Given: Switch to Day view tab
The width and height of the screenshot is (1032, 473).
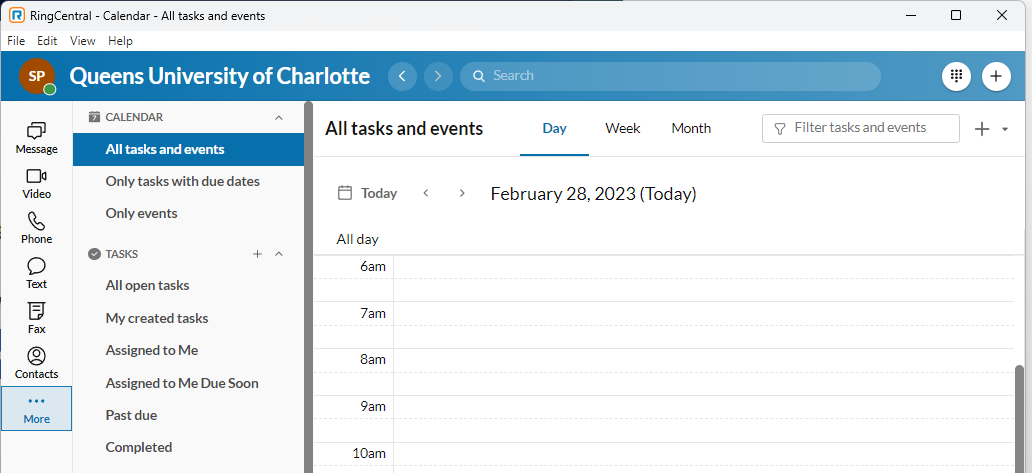Looking at the screenshot, I should [x=554, y=129].
